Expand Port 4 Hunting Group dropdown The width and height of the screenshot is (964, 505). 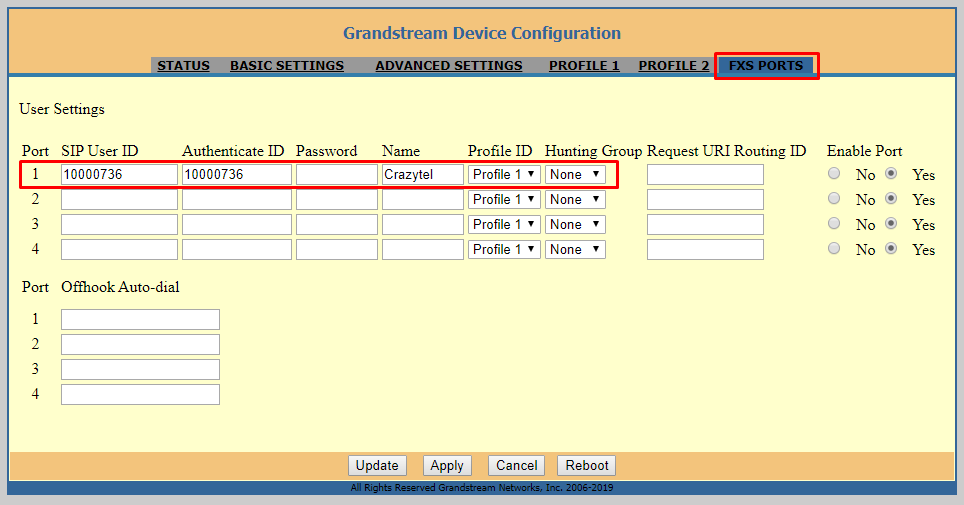pos(575,249)
